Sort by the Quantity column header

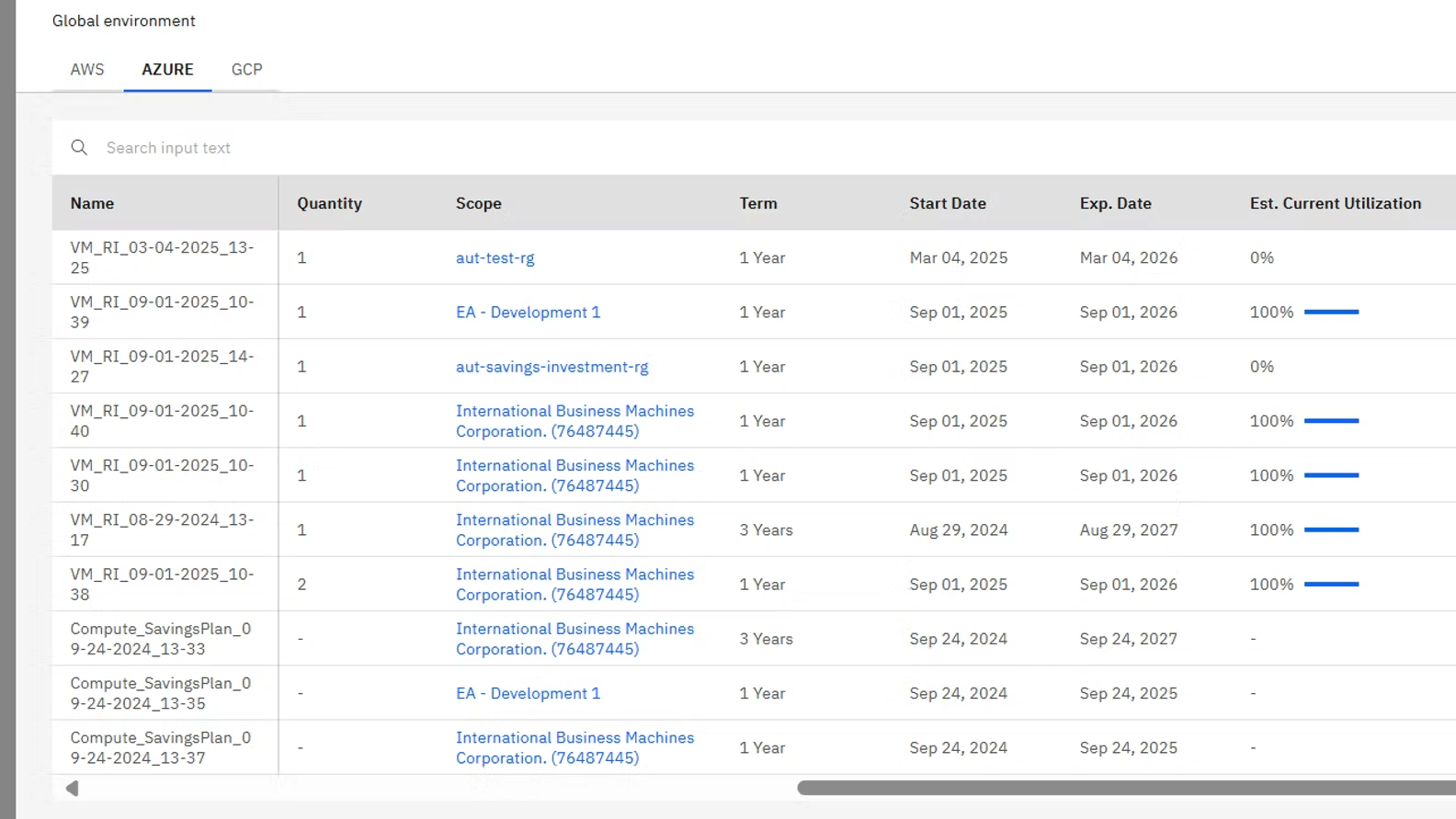point(329,203)
